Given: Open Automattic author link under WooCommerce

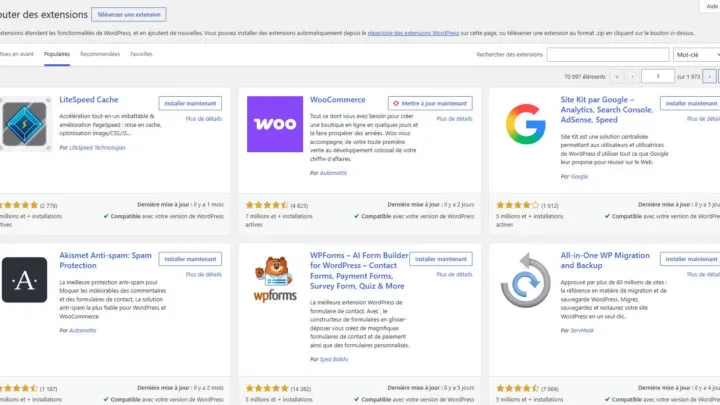Looking at the screenshot, I should tap(333, 173).
